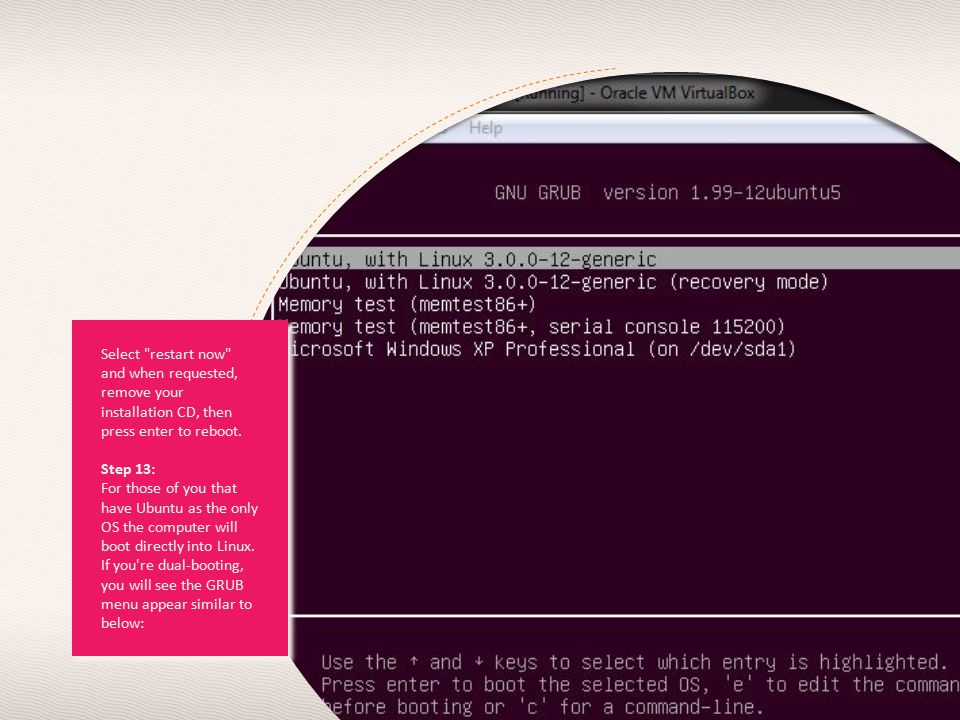The width and height of the screenshot is (960, 720).
Task: Open the Help menu in VirtualBox
Action: point(486,128)
